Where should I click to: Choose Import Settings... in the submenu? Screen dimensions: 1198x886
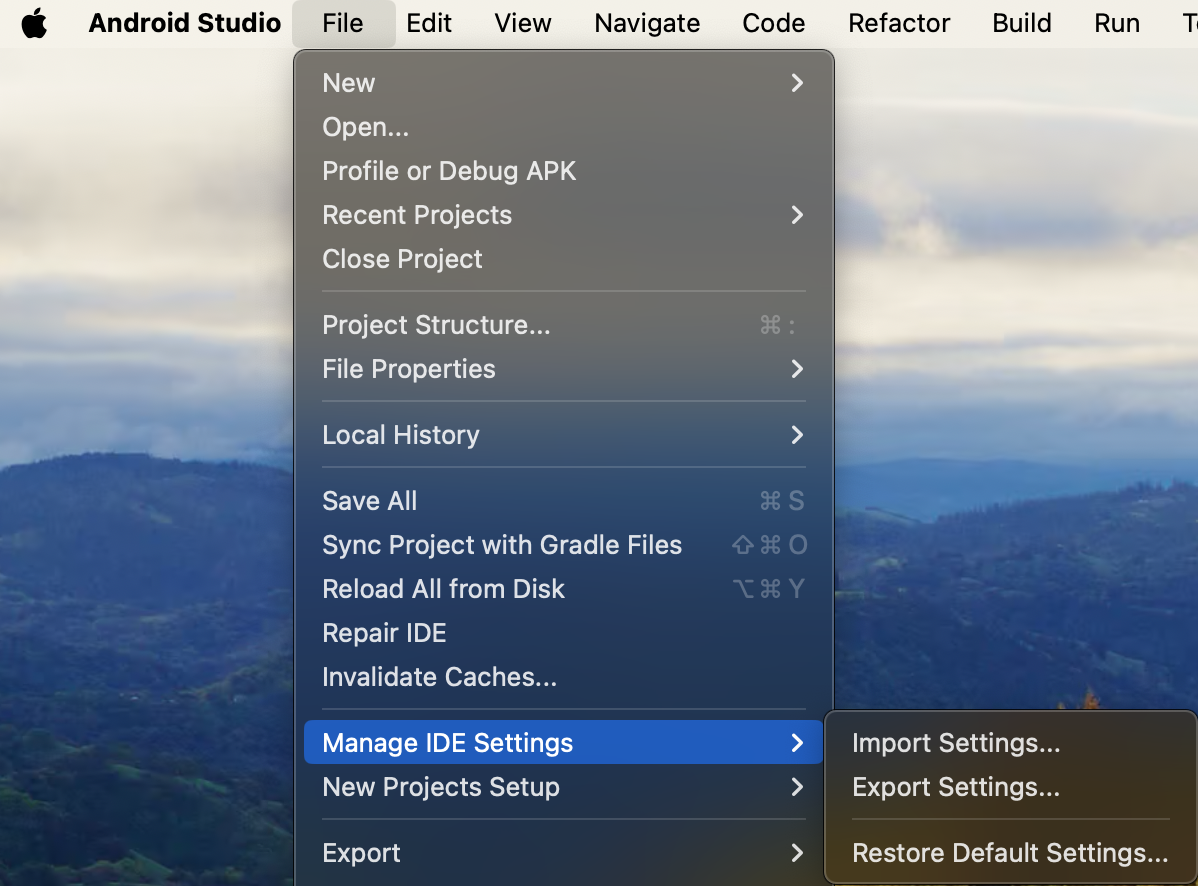pos(1010,743)
